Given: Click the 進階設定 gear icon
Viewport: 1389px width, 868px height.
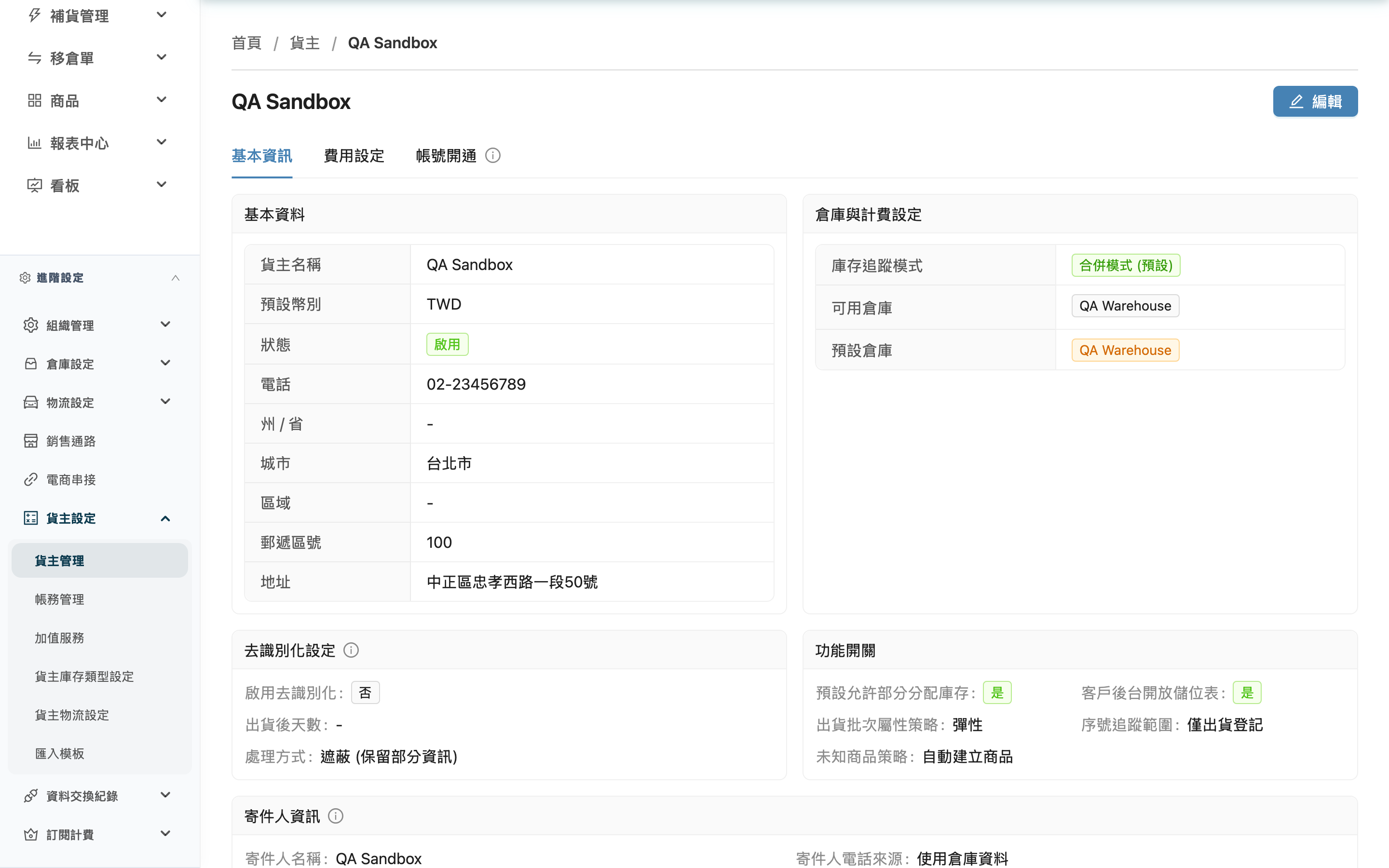Looking at the screenshot, I should tap(25, 278).
